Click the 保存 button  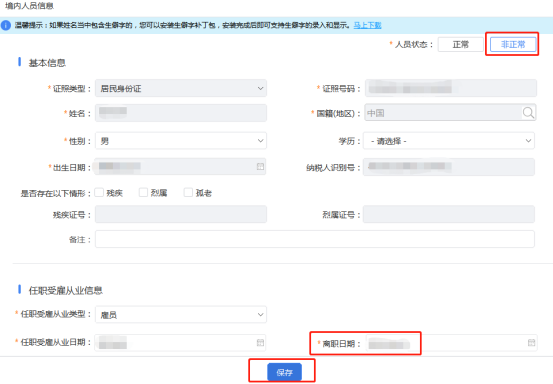click(284, 372)
